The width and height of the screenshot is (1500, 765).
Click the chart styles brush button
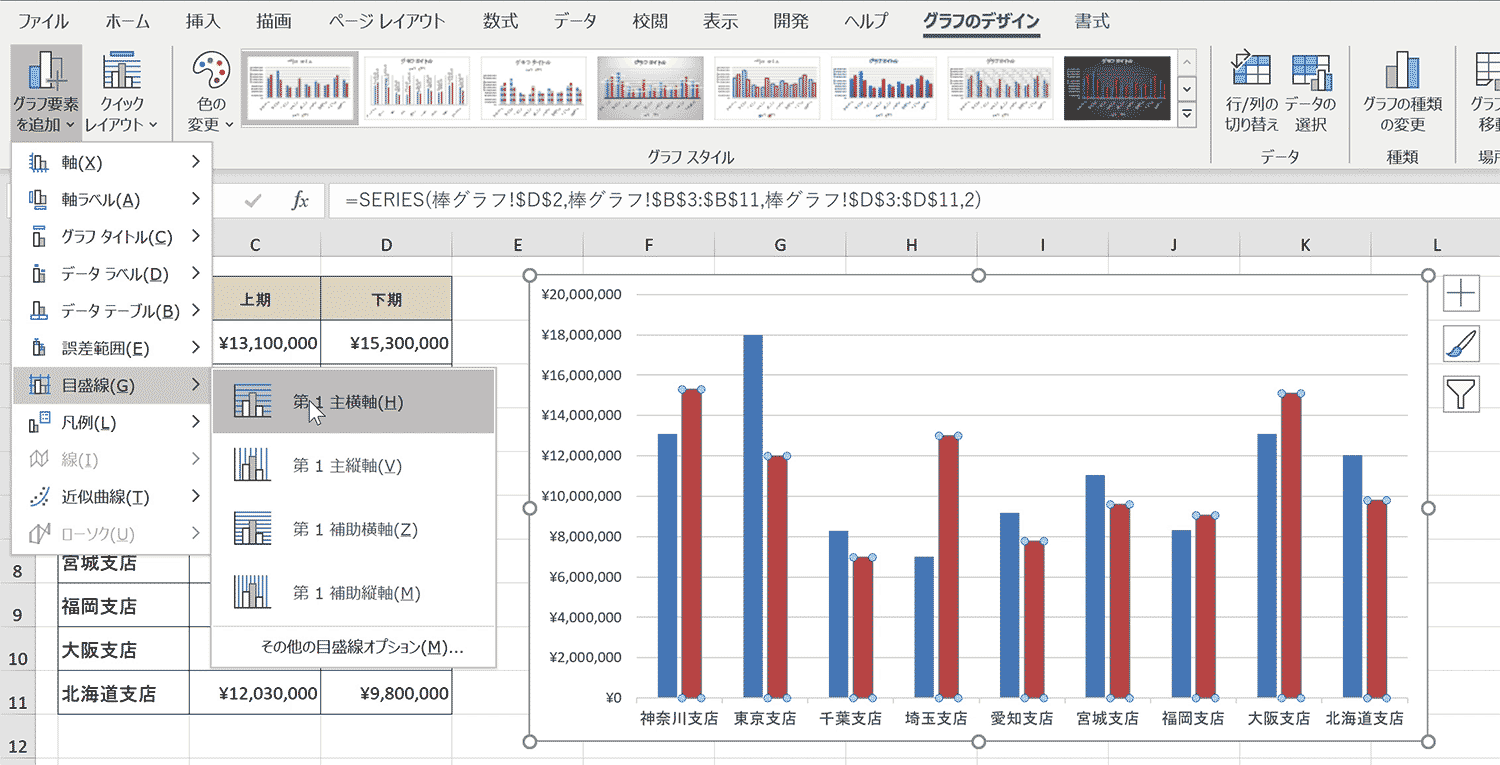pyautogui.click(x=1461, y=344)
